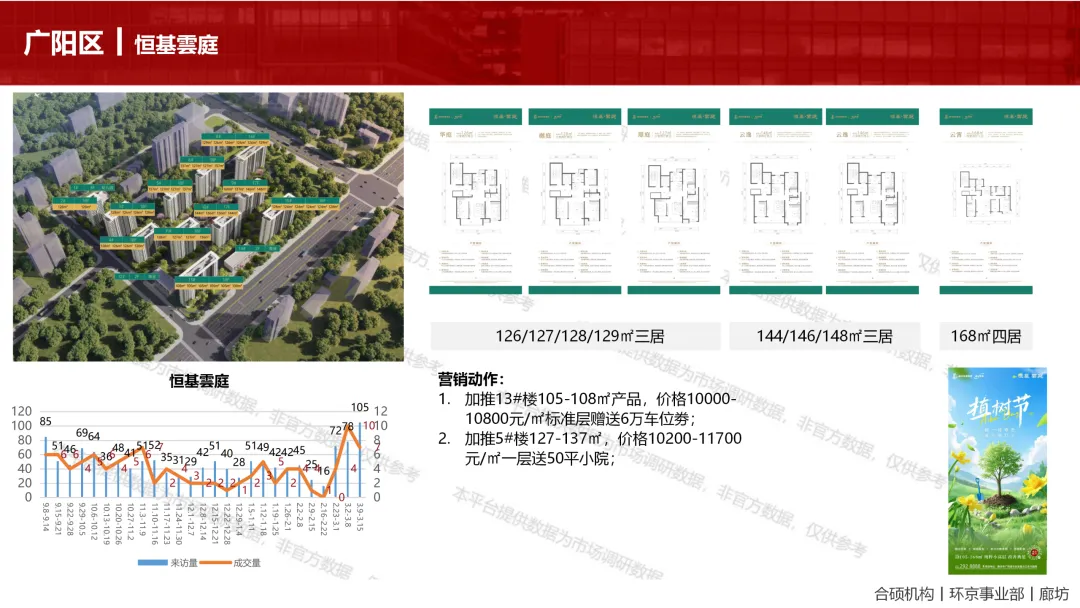Select the 144/146/148㎡三居 label
This screenshot has height=608, width=1080.
click(x=824, y=336)
